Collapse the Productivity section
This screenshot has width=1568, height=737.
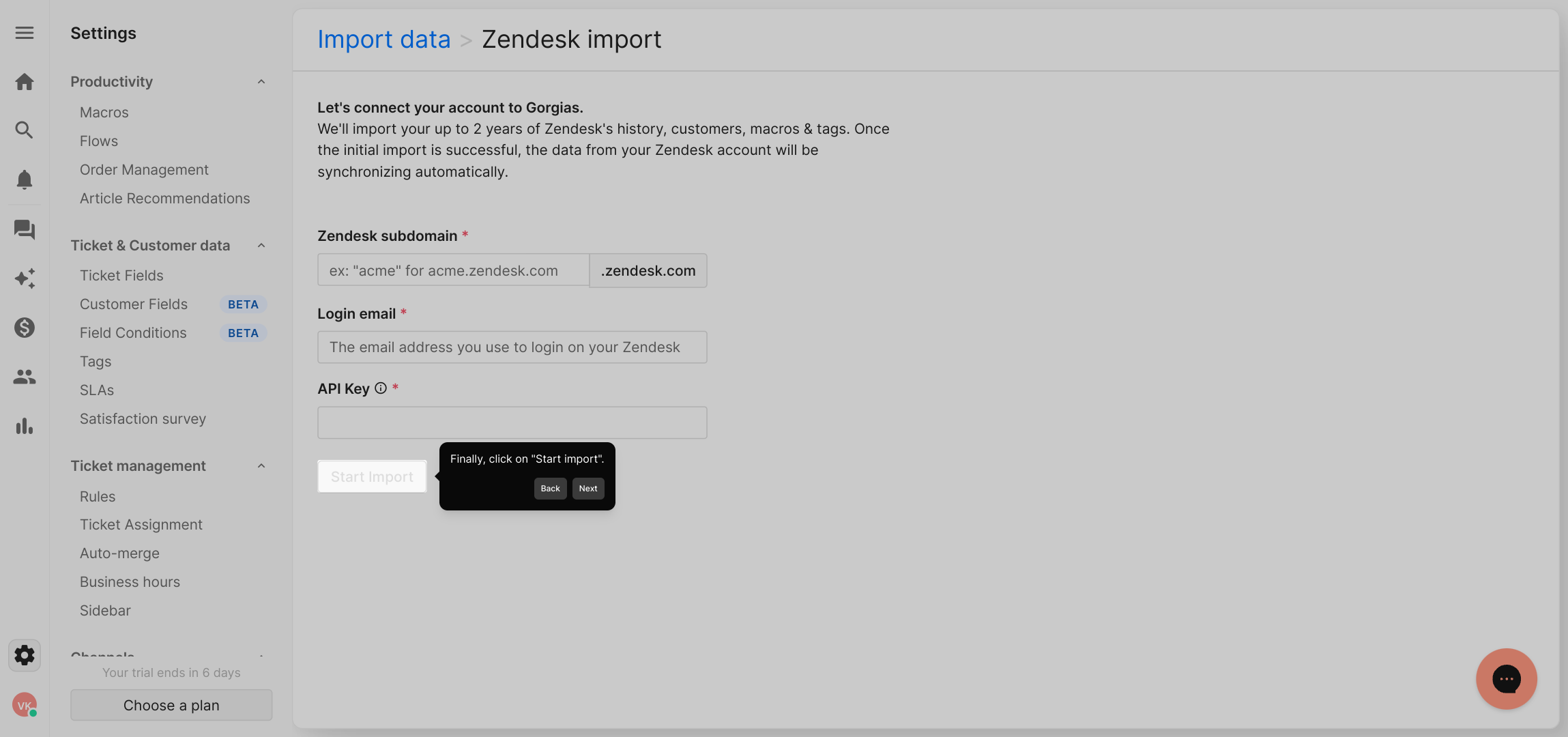[x=261, y=82]
